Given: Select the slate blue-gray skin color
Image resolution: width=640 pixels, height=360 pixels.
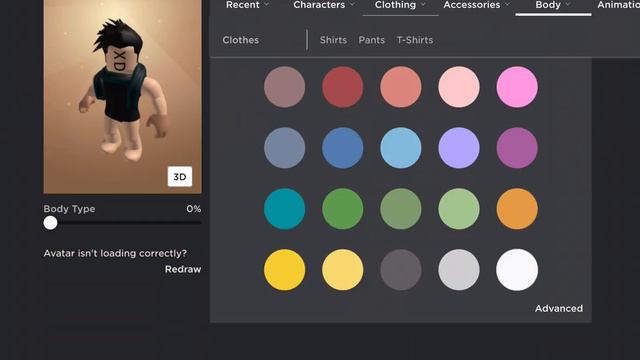Looking at the screenshot, I should click(284, 148).
